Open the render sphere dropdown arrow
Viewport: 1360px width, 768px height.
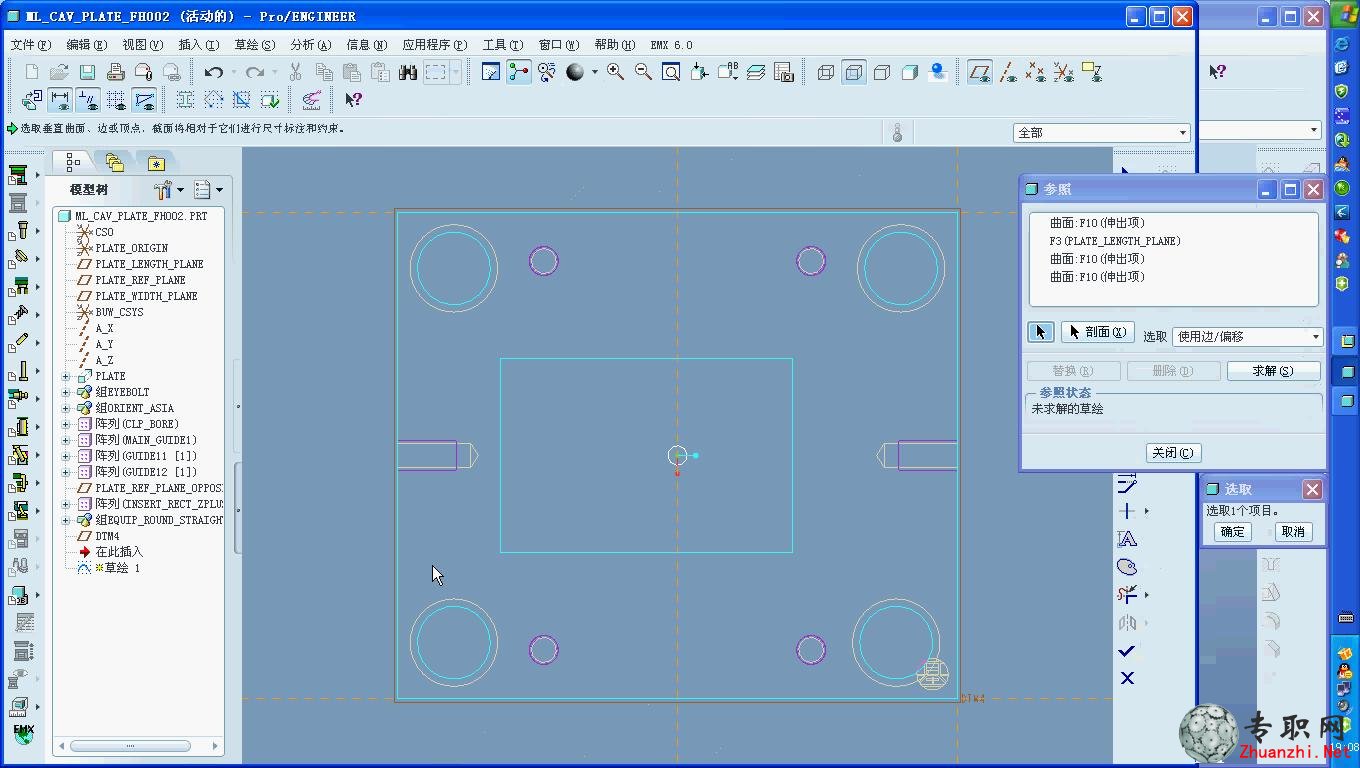tap(594, 72)
